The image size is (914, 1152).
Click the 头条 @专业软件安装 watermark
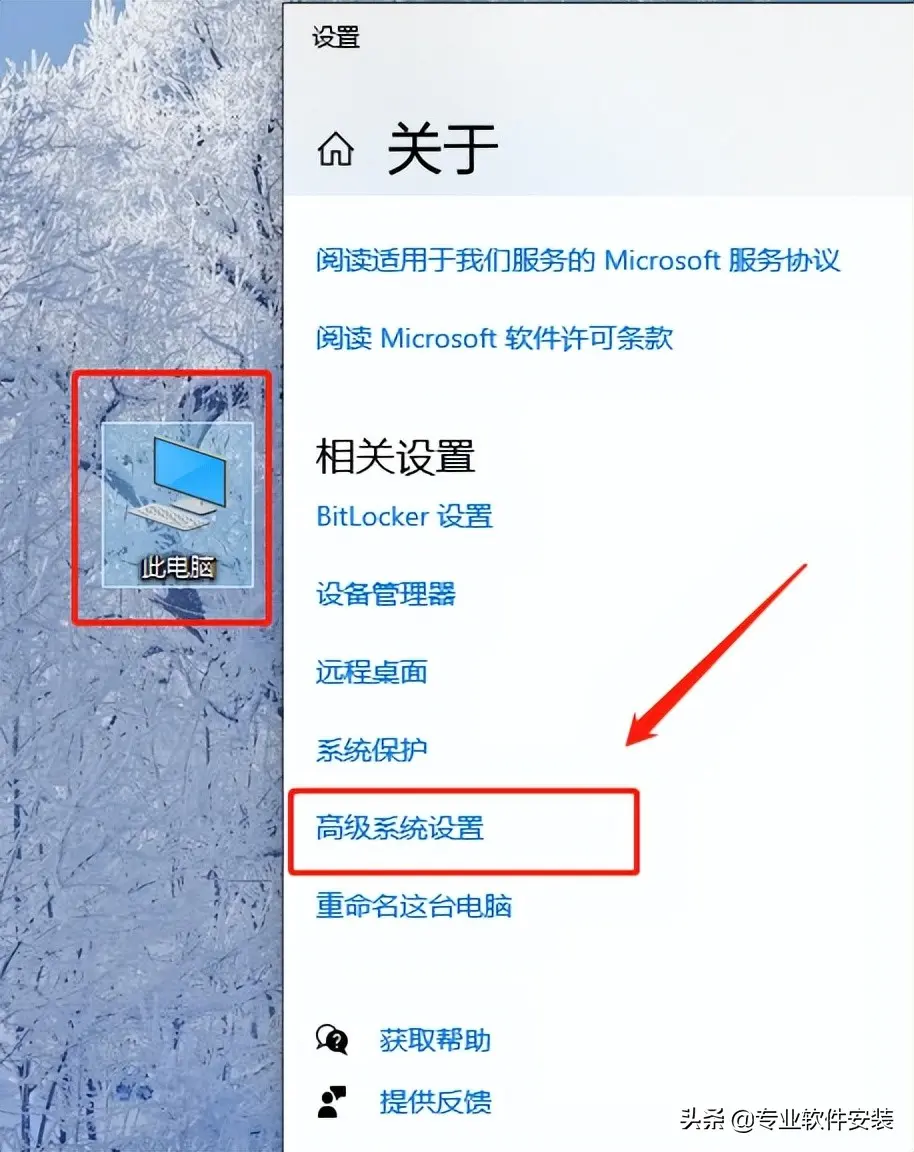click(786, 1119)
